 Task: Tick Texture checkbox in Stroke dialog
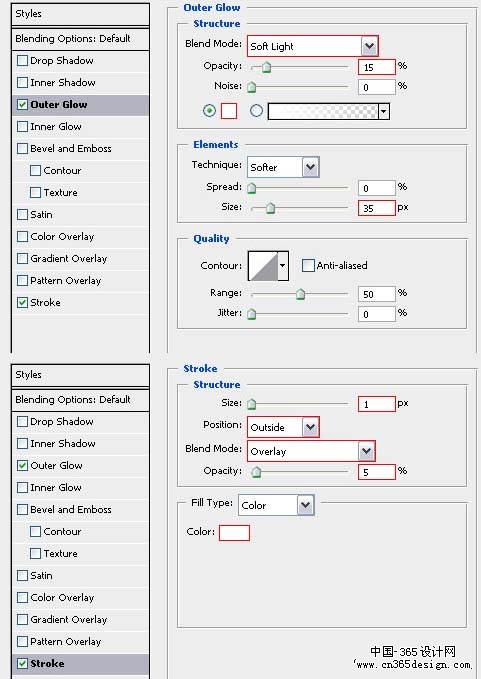point(36,553)
